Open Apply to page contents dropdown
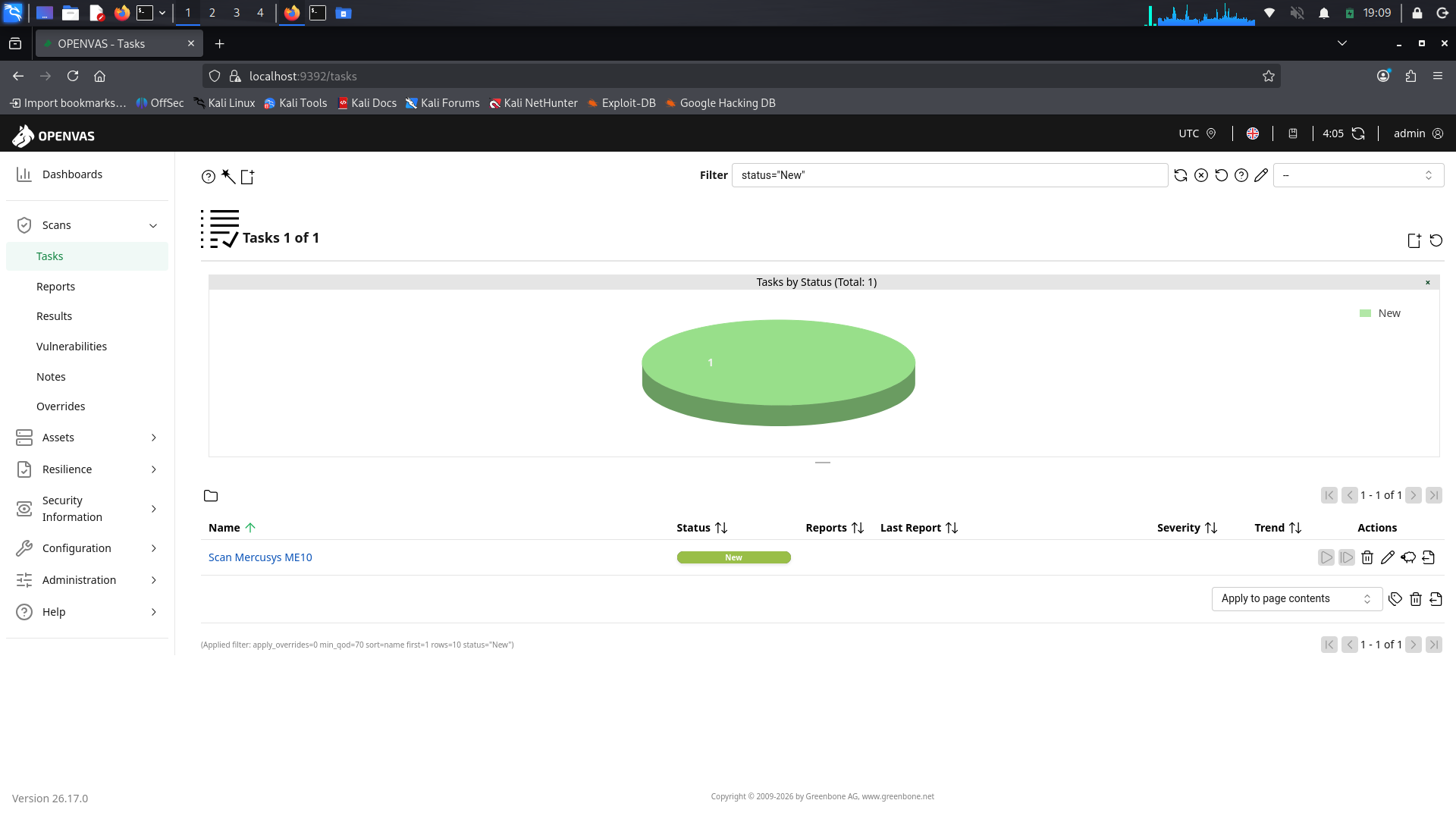This screenshot has width=1456, height=819. click(x=1297, y=599)
